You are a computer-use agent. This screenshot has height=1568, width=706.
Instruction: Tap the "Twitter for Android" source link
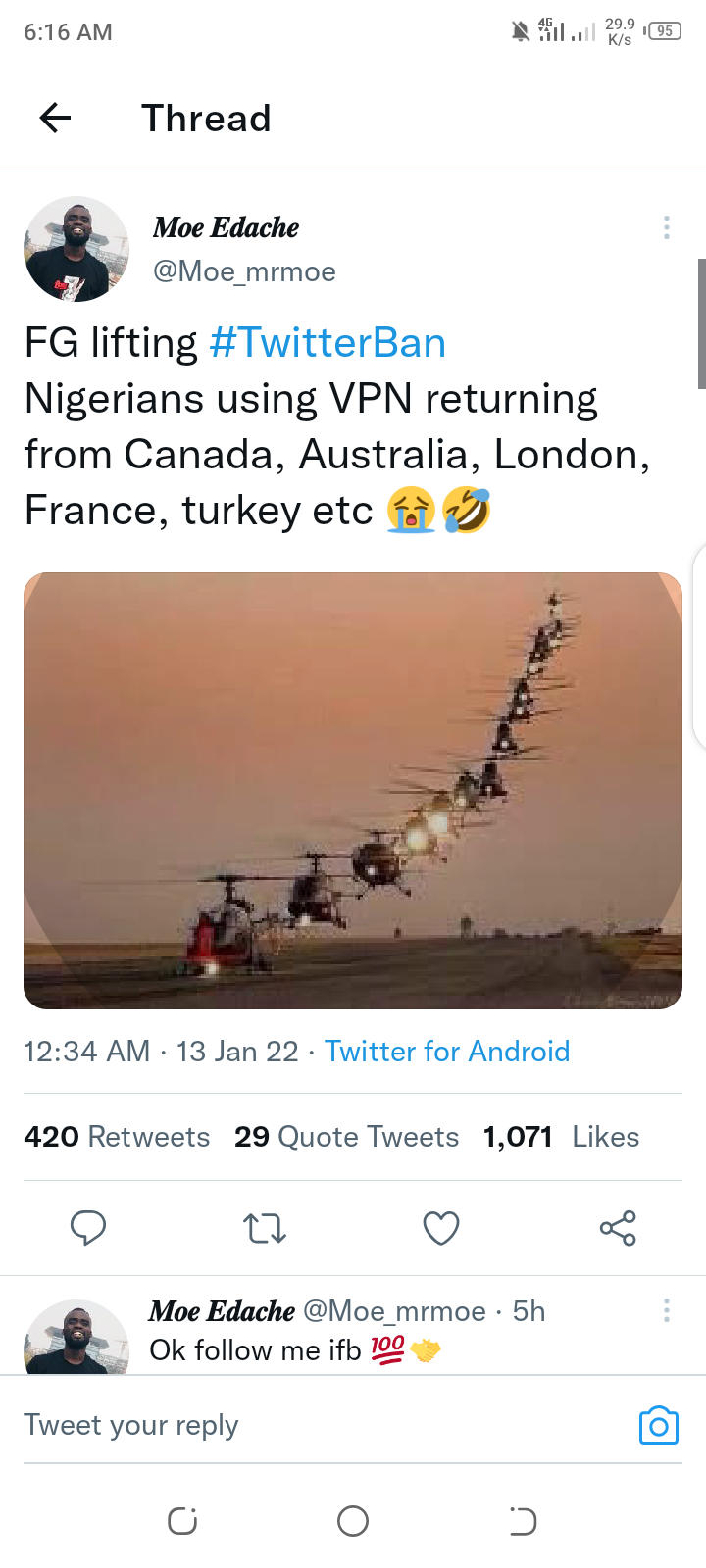(447, 1052)
